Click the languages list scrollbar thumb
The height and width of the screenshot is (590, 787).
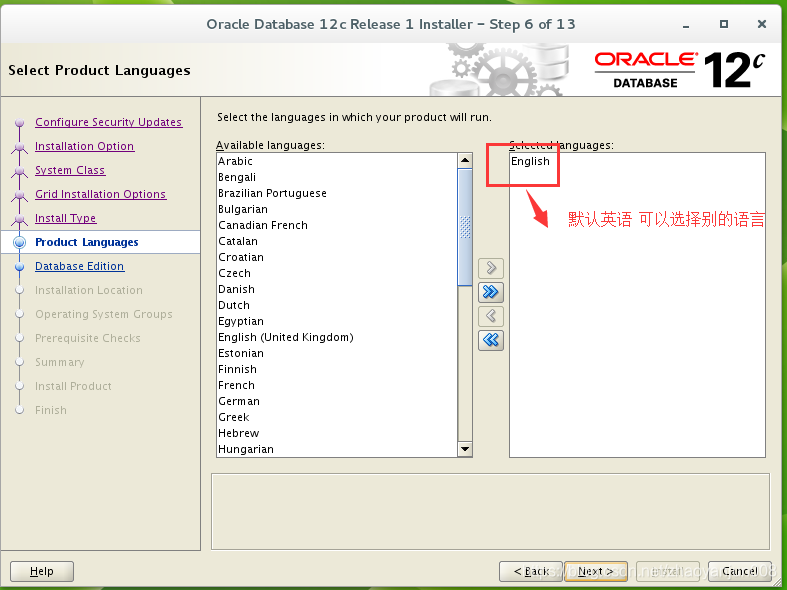(465, 227)
